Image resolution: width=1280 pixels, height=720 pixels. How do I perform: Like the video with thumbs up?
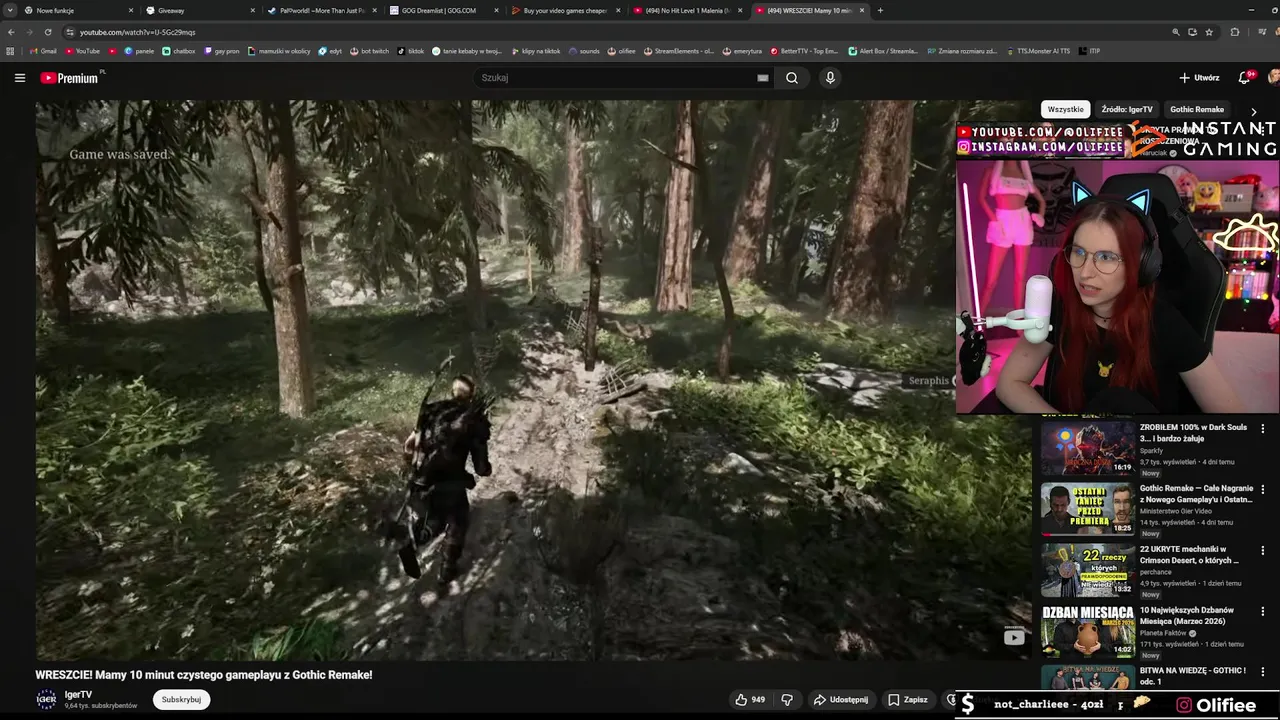click(x=751, y=700)
